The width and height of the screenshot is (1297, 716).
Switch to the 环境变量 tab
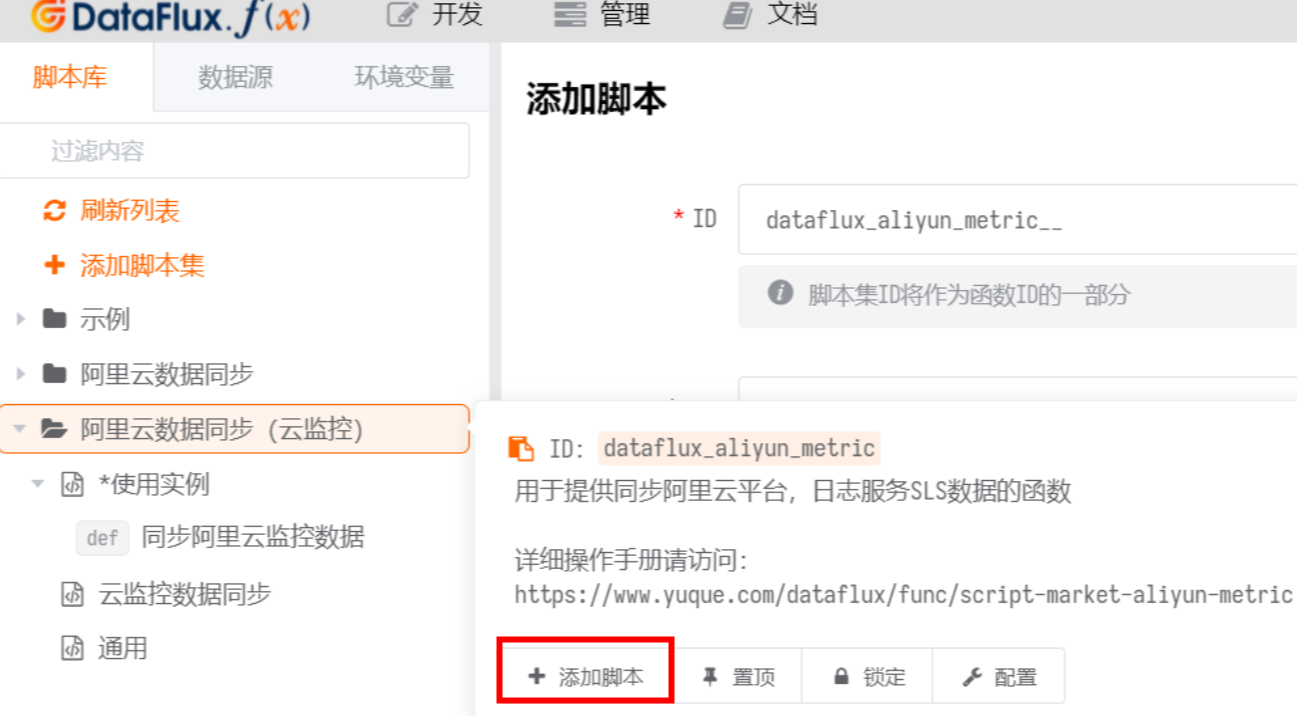404,77
